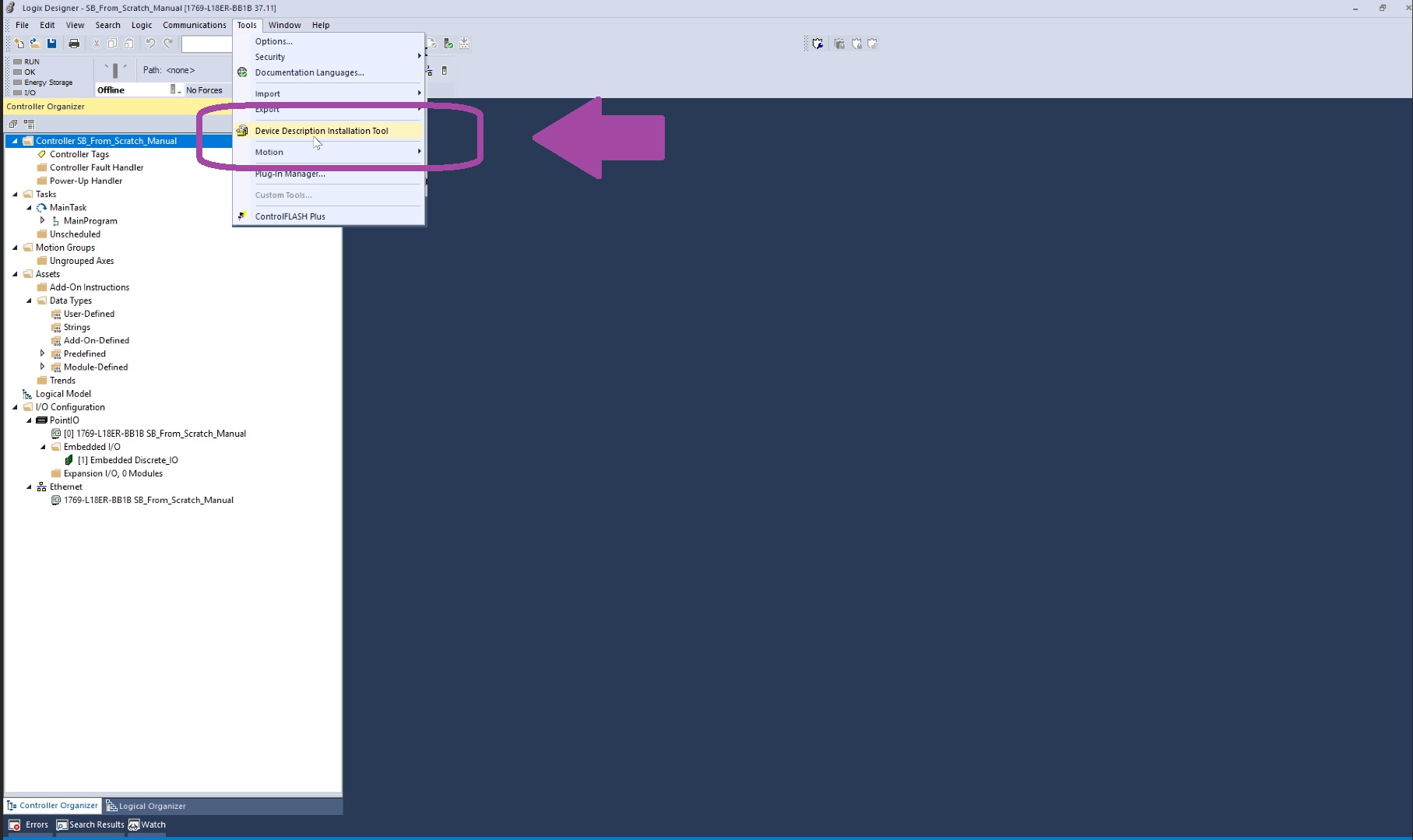1413x840 pixels.
Task: Click the download arrow icon in the toolbar
Action: tap(465, 44)
